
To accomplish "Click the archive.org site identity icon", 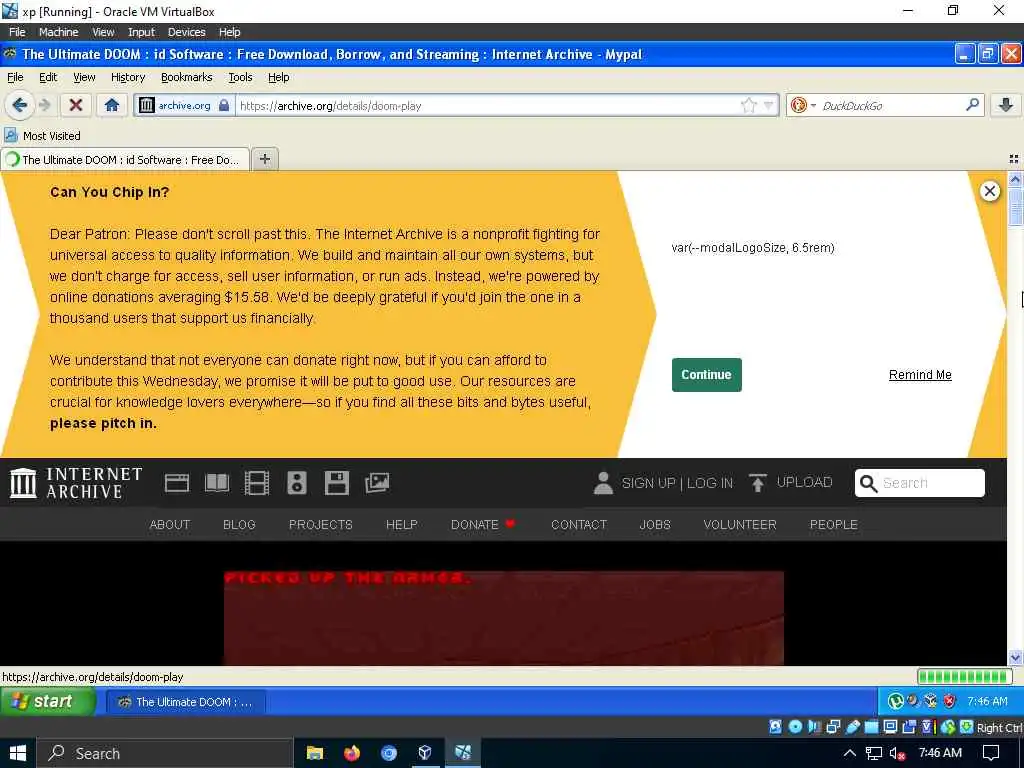I will [147, 105].
